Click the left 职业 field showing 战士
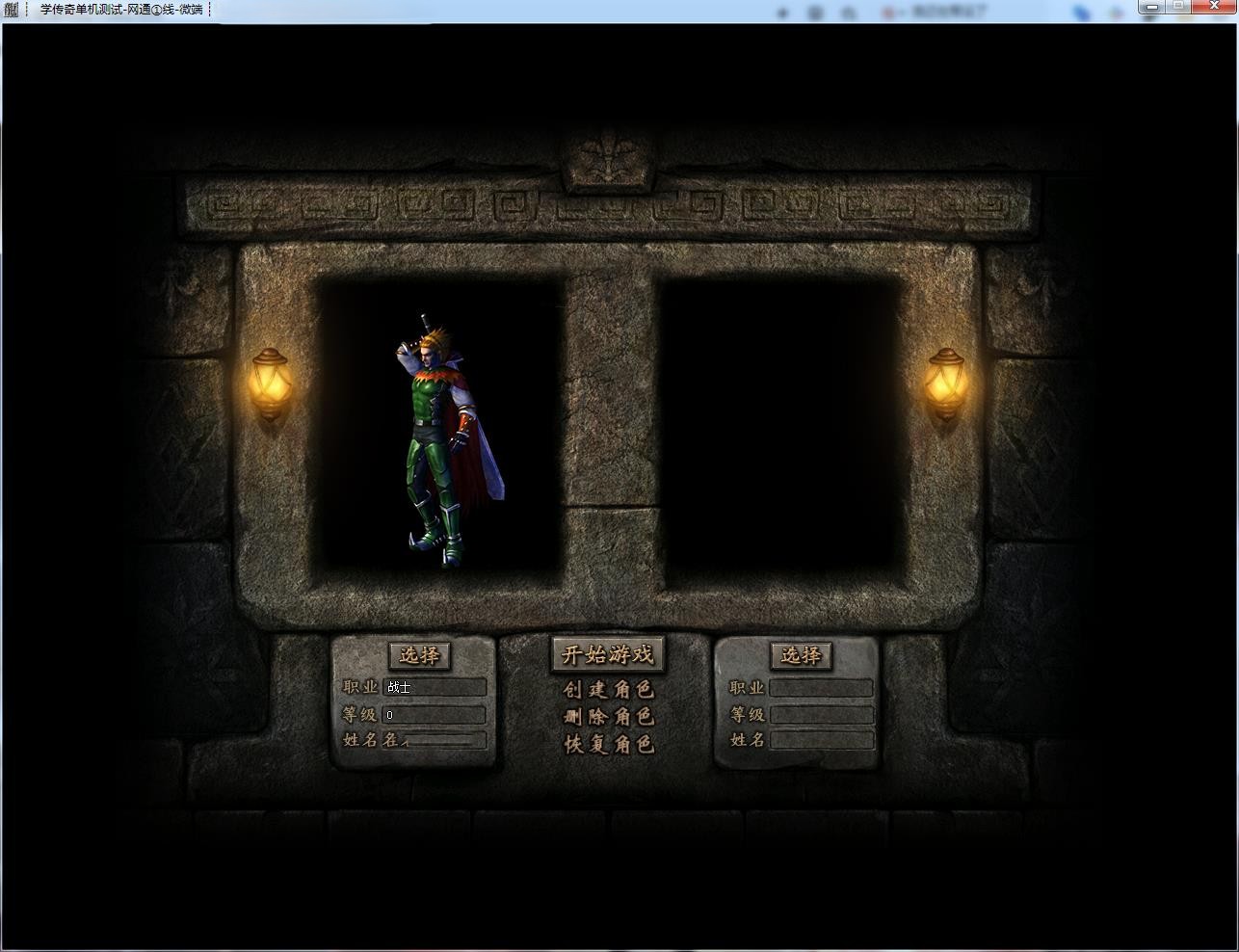This screenshot has height=952, width=1239. point(435,688)
